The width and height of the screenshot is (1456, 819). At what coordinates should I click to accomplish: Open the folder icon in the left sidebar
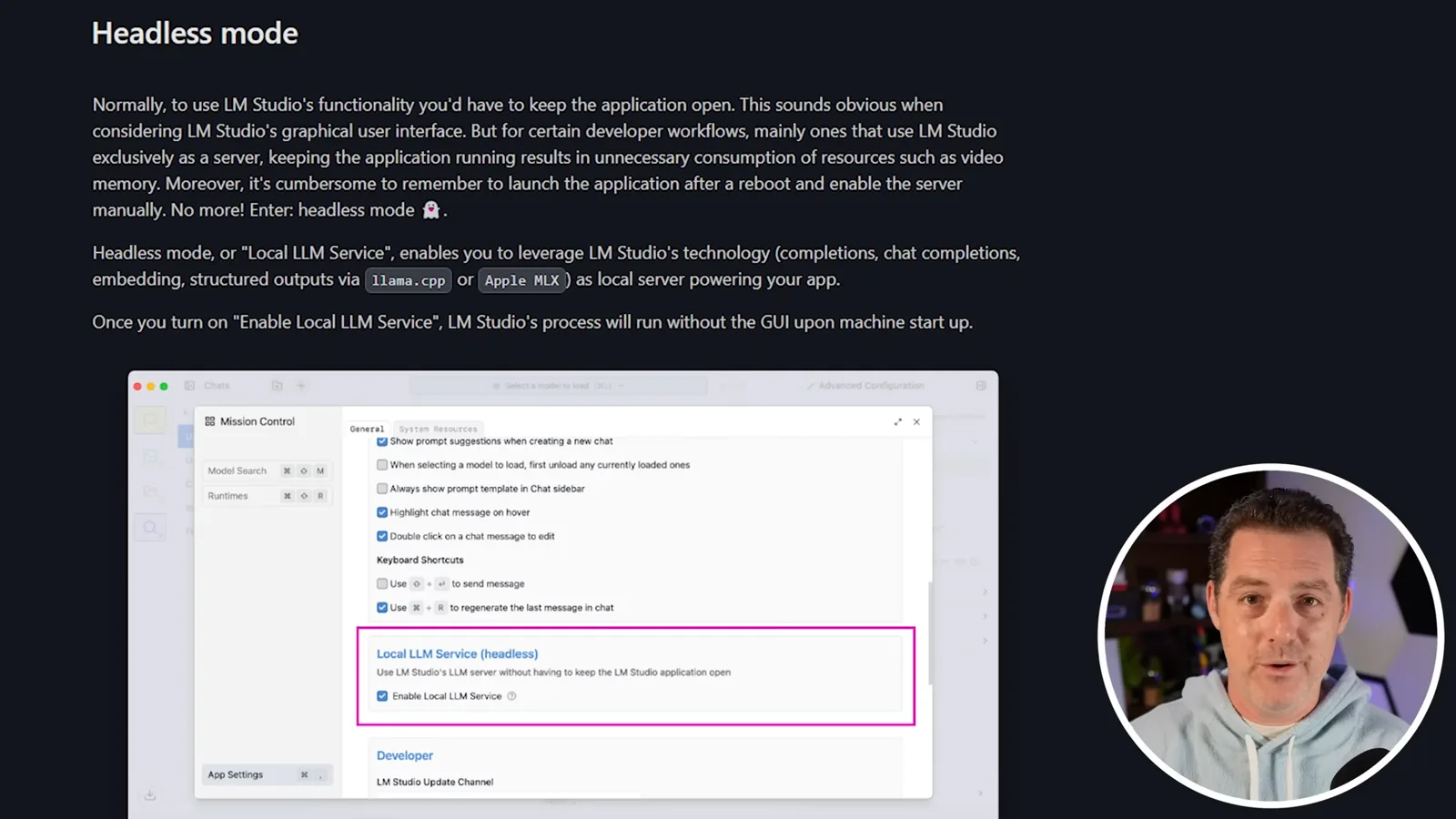pos(150,491)
